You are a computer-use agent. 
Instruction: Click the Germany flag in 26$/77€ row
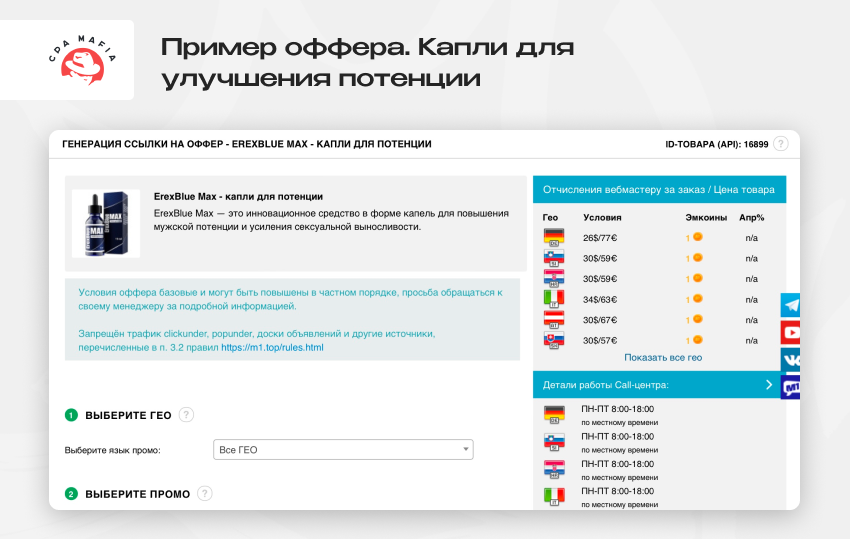(554, 238)
